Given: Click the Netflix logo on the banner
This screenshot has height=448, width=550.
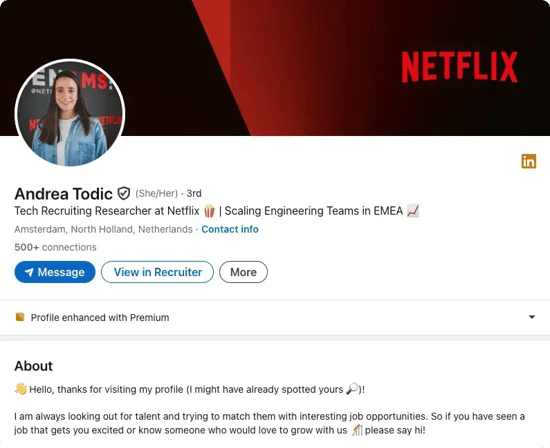Looking at the screenshot, I should (460, 67).
